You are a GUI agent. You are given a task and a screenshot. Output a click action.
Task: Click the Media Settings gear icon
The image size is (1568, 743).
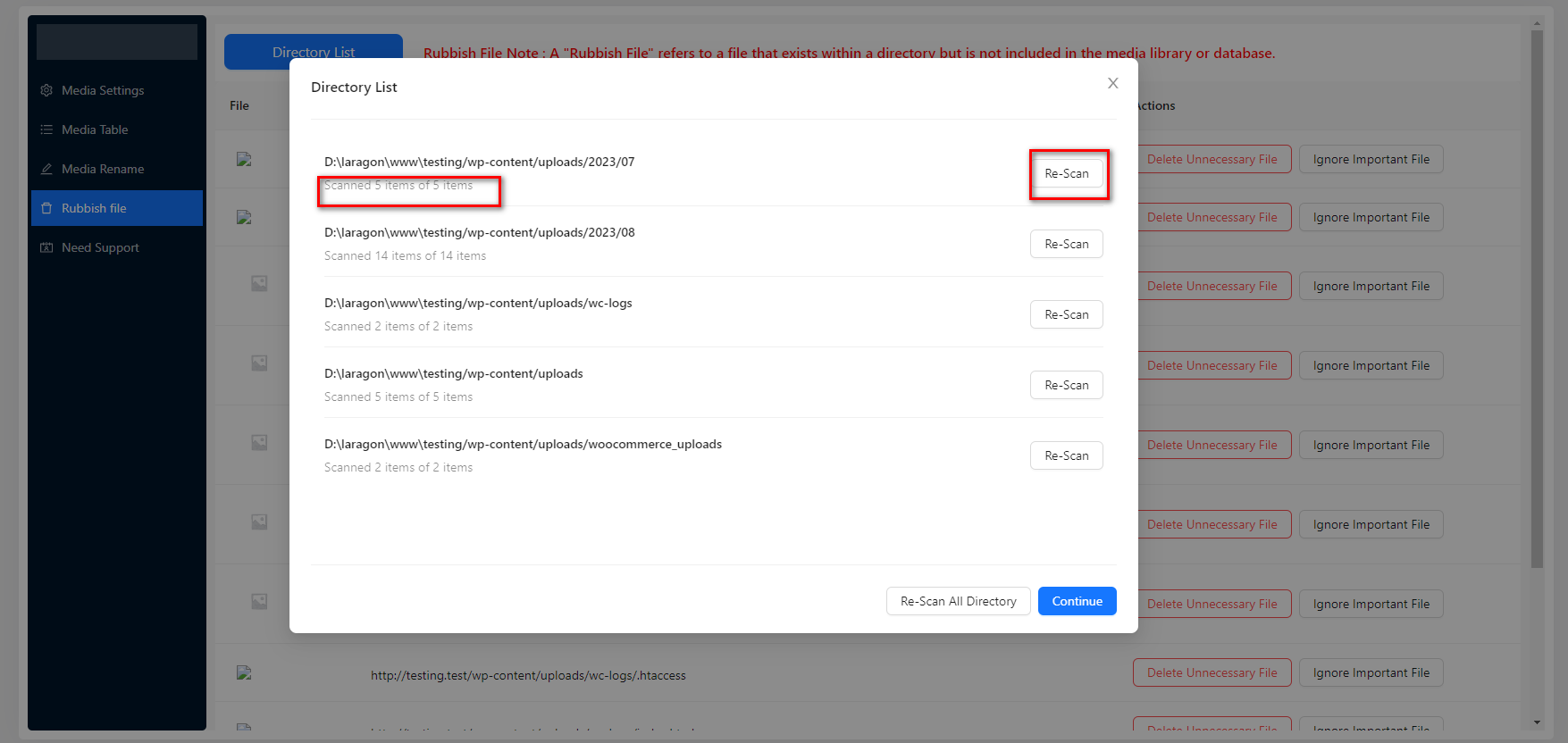click(46, 90)
